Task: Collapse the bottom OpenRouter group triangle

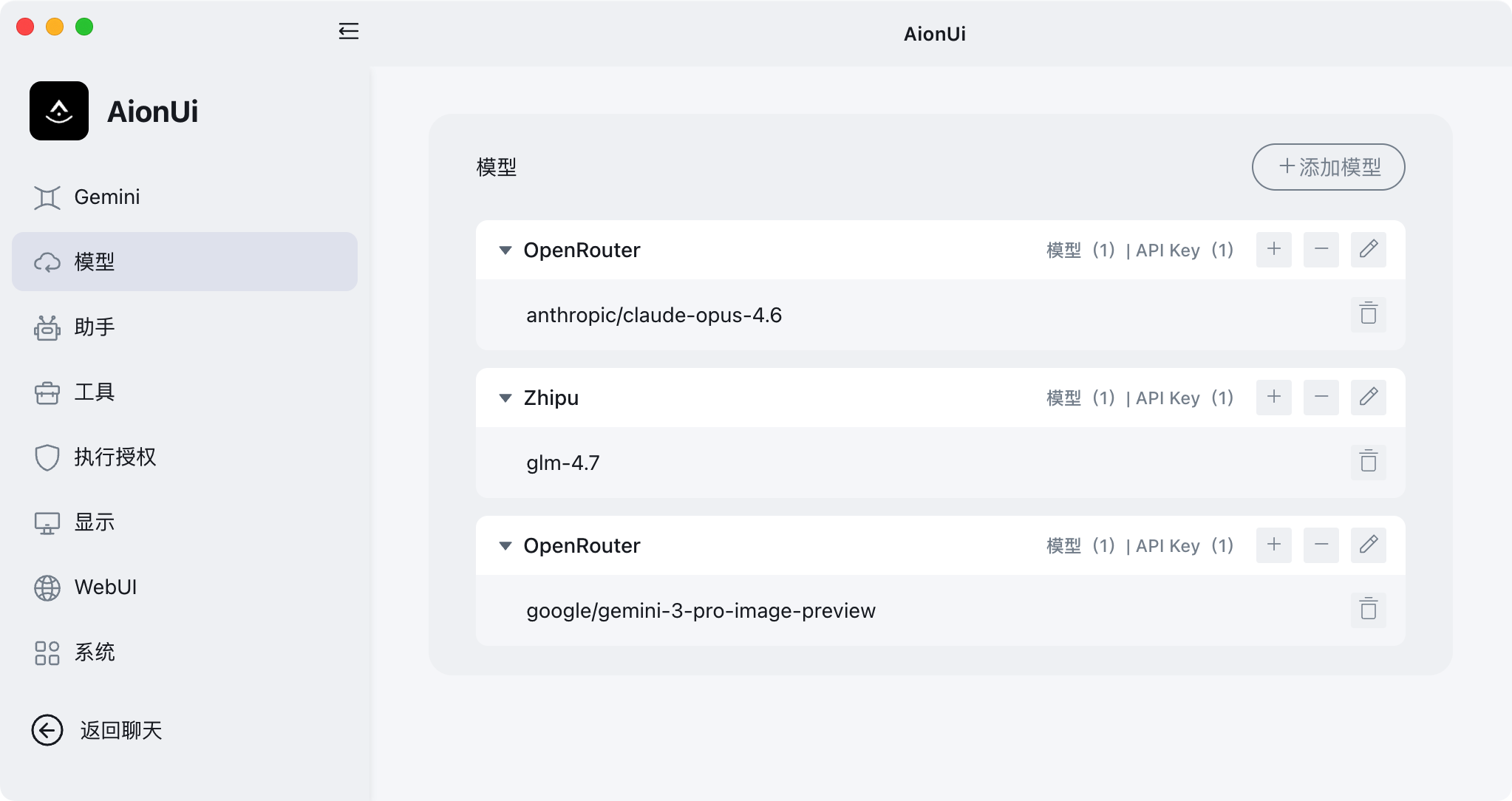Action: click(505, 546)
